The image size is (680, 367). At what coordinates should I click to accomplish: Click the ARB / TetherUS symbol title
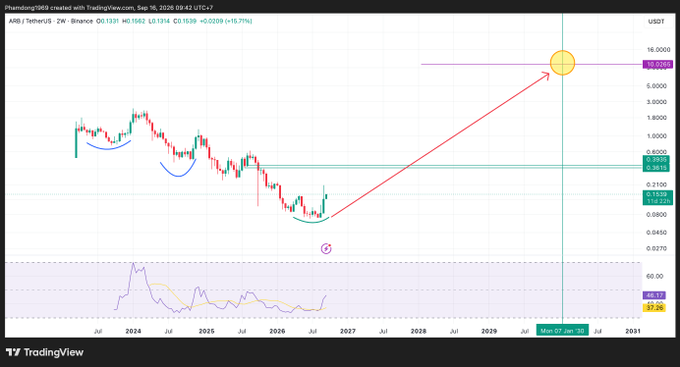tap(29, 21)
